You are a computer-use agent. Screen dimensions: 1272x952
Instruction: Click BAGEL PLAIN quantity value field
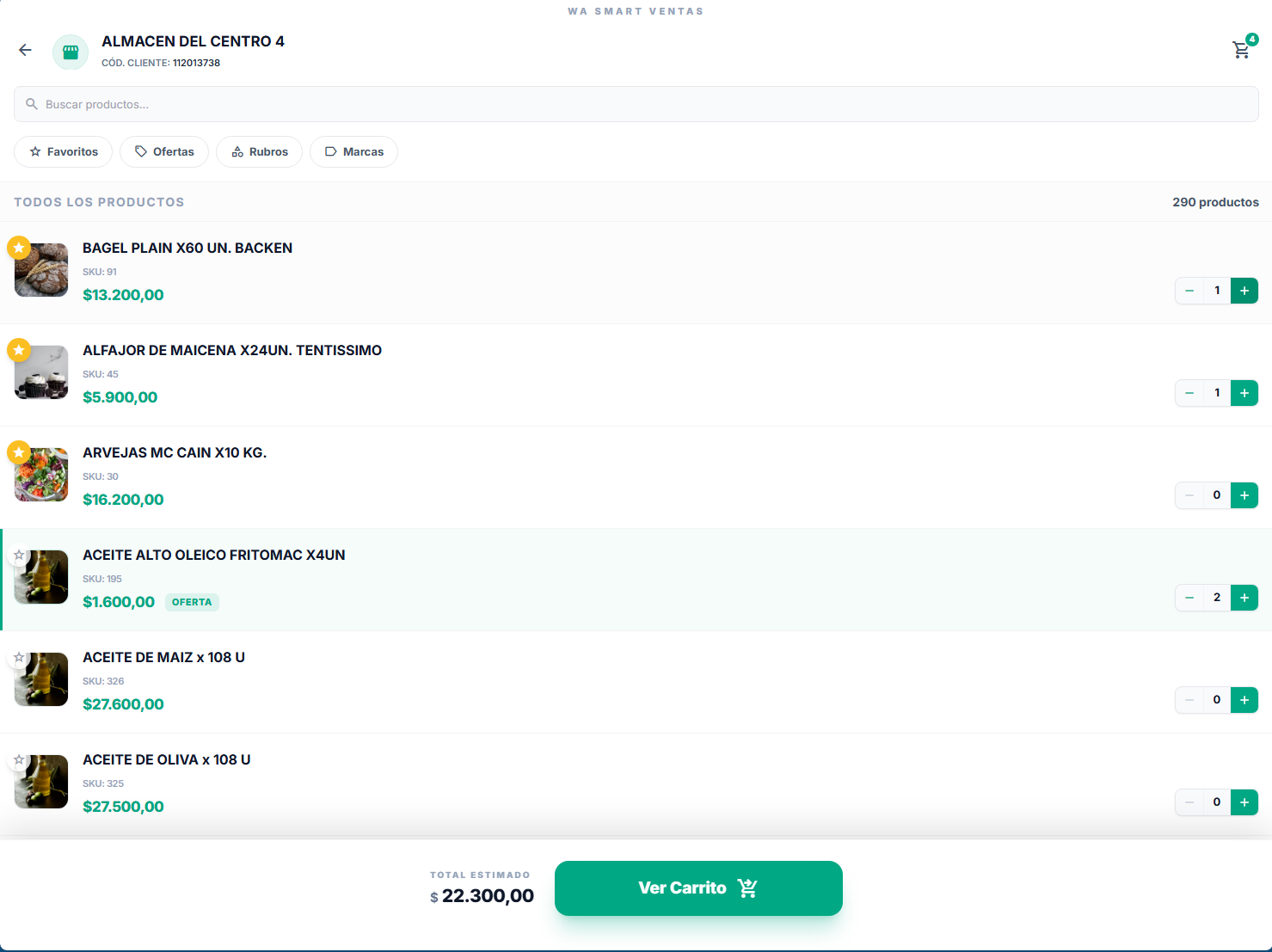tap(1217, 291)
